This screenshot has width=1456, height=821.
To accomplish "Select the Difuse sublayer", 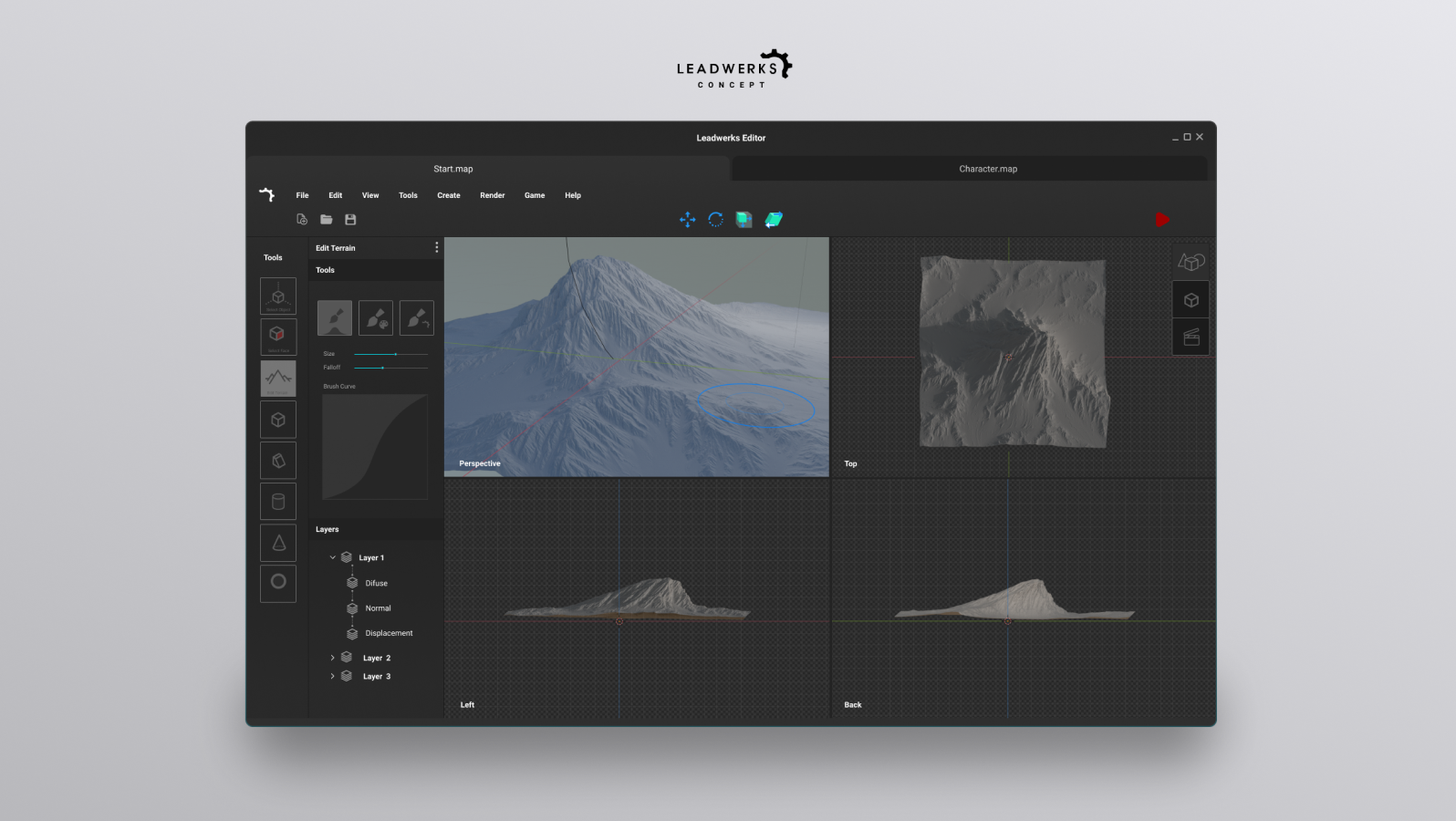I will pos(377,583).
